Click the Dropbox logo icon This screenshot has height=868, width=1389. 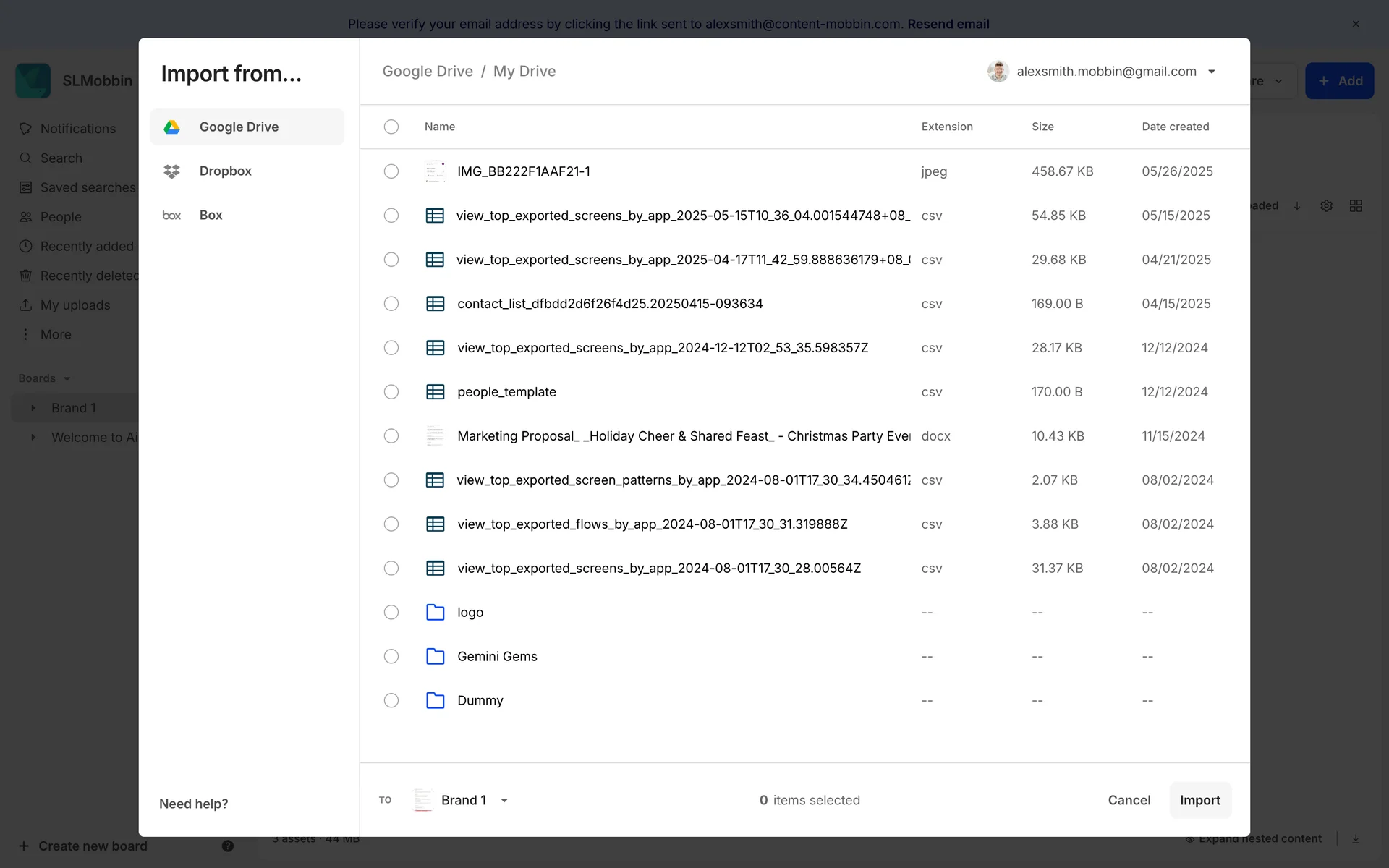coord(171,171)
